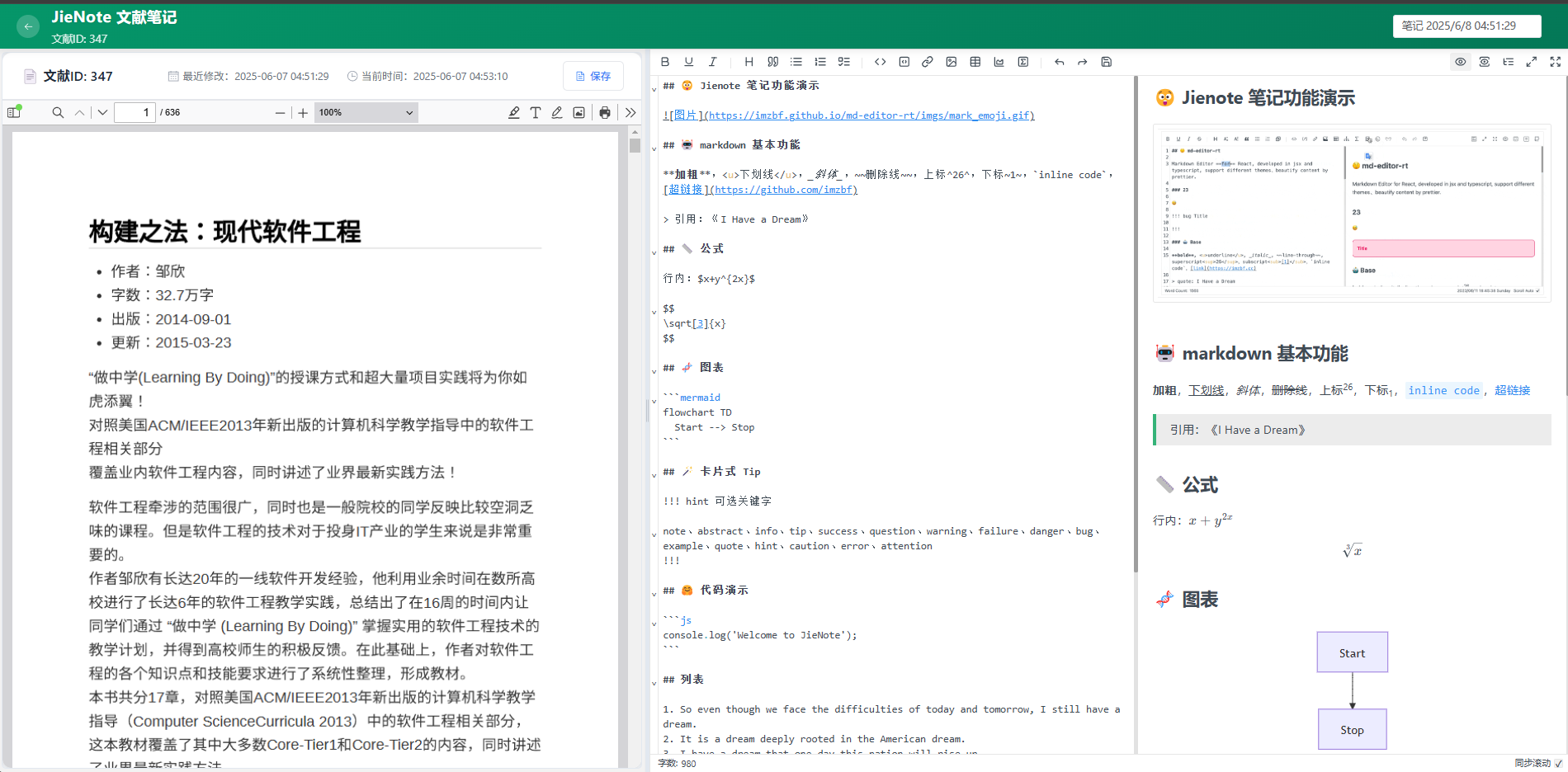Screen dimensions: 1568x772
Task: Insert inline code with the angle-brackets icon
Action: [x=881, y=62]
